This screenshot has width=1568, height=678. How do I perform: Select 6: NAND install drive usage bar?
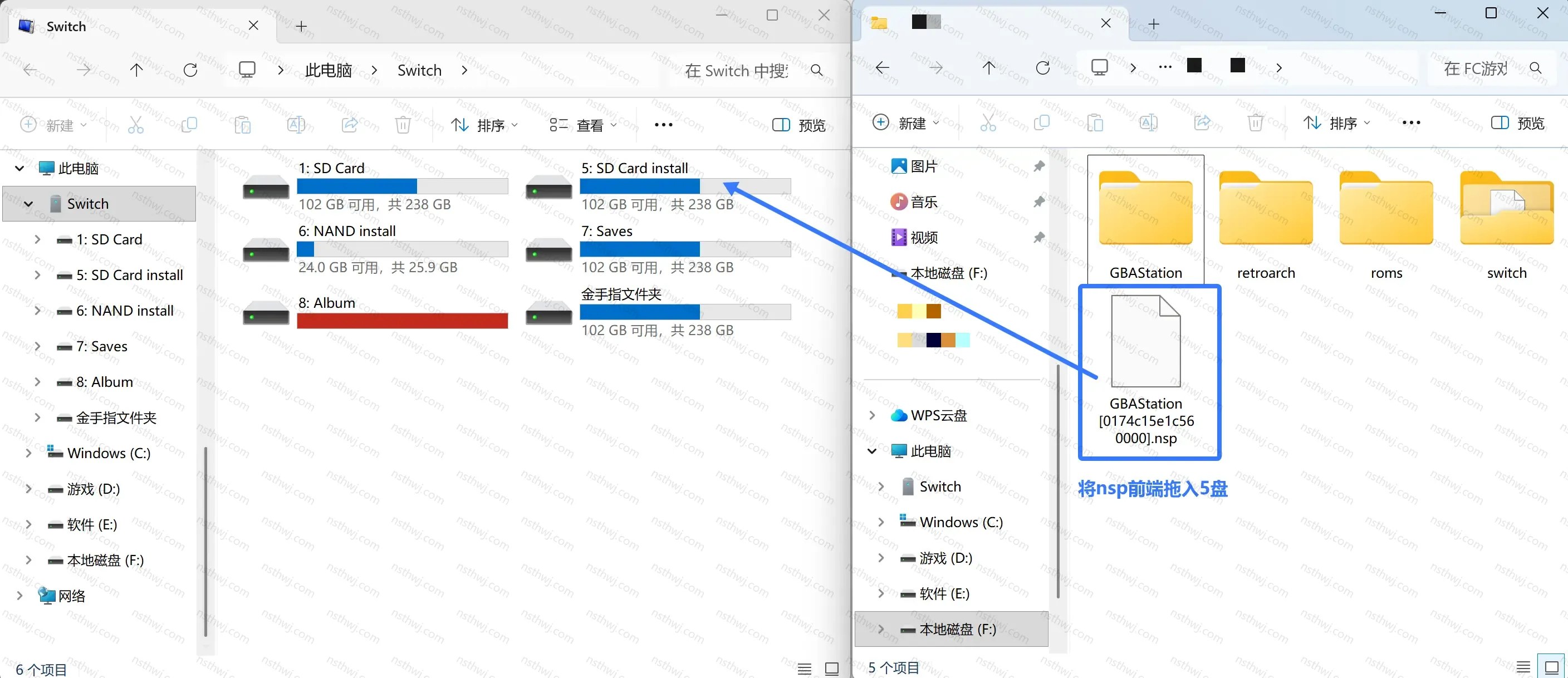coord(403,249)
